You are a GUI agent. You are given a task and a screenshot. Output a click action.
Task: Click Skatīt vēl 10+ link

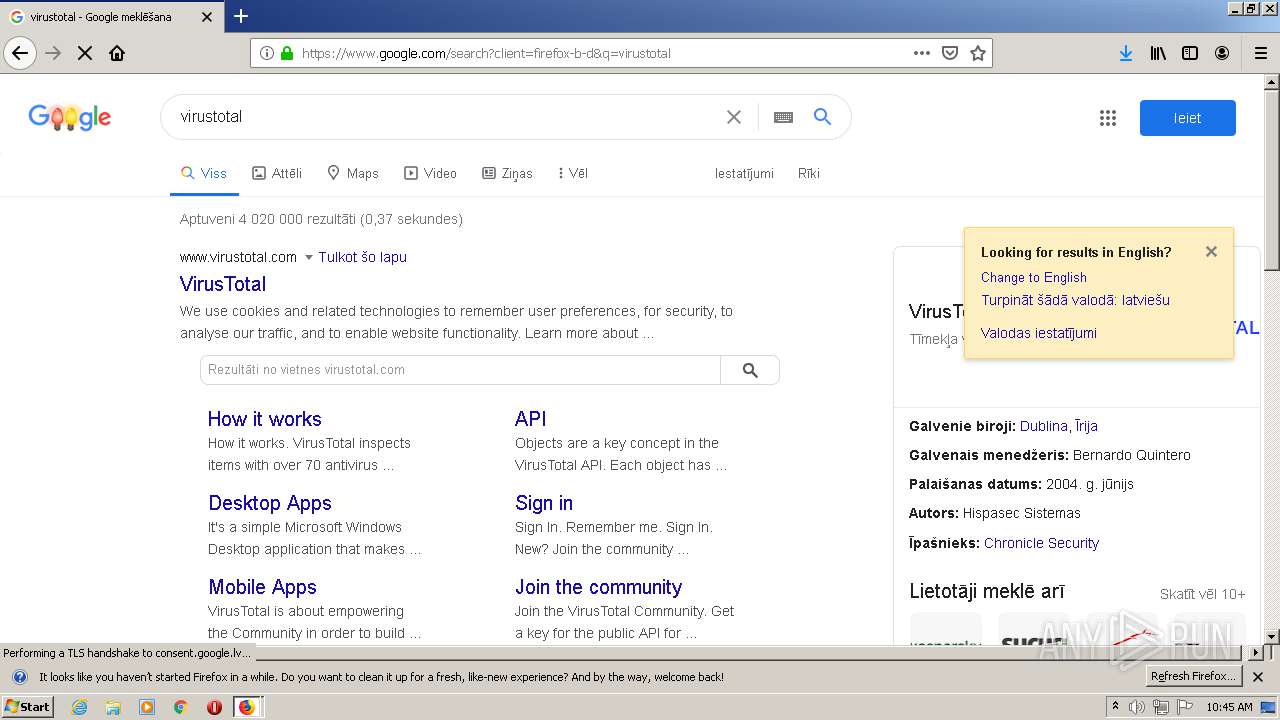pyautogui.click(x=1202, y=594)
